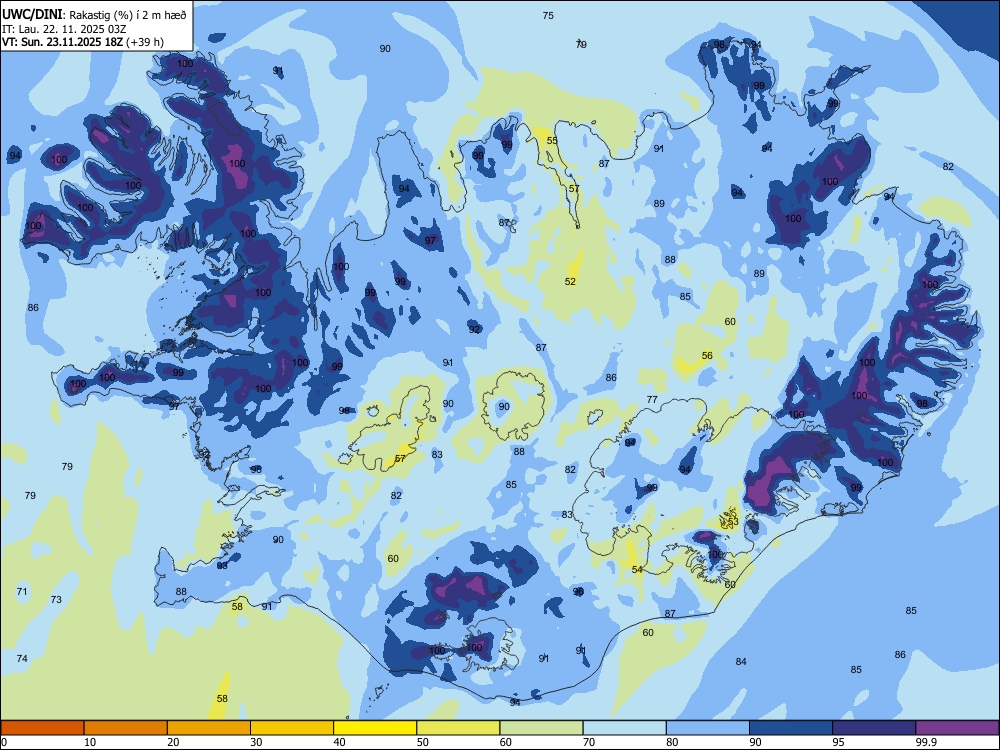Select the 30–40 golden legend swatch
The height and width of the screenshot is (750, 1000).
tap(292, 728)
